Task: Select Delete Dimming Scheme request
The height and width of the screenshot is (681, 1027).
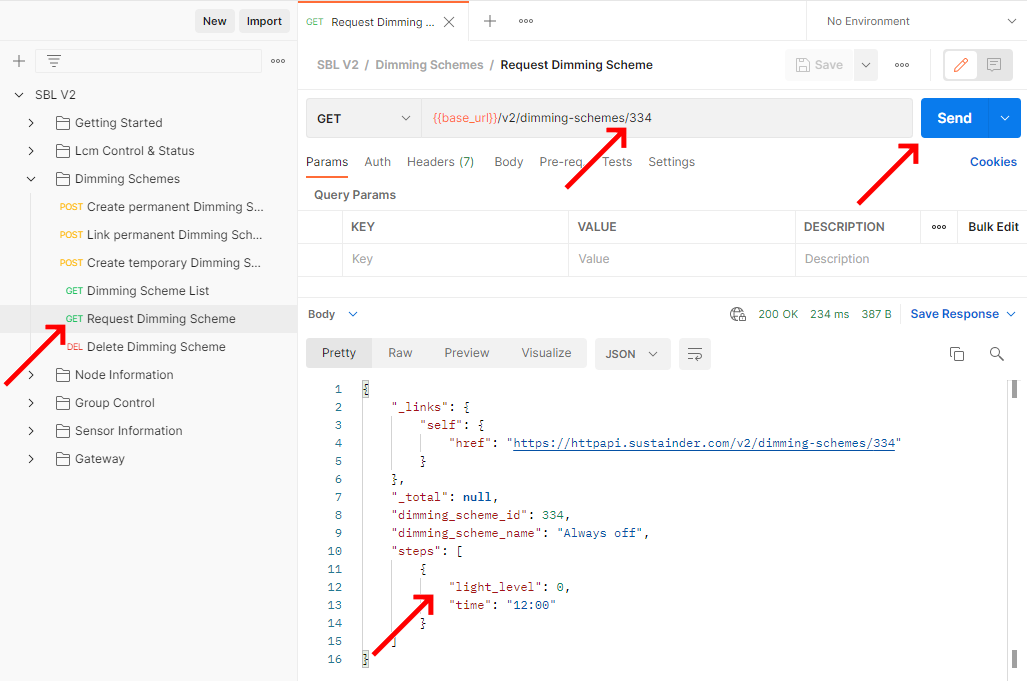Action: click(x=156, y=347)
